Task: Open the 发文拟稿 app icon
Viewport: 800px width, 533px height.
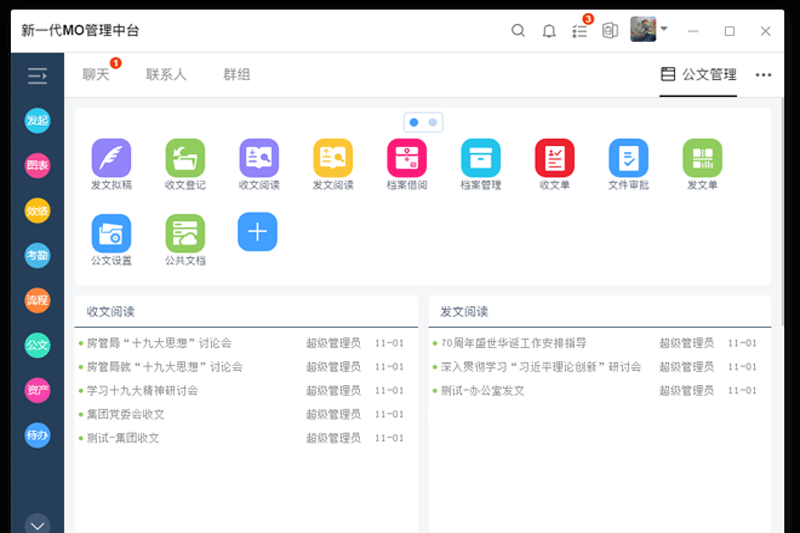Action: [x=111, y=158]
